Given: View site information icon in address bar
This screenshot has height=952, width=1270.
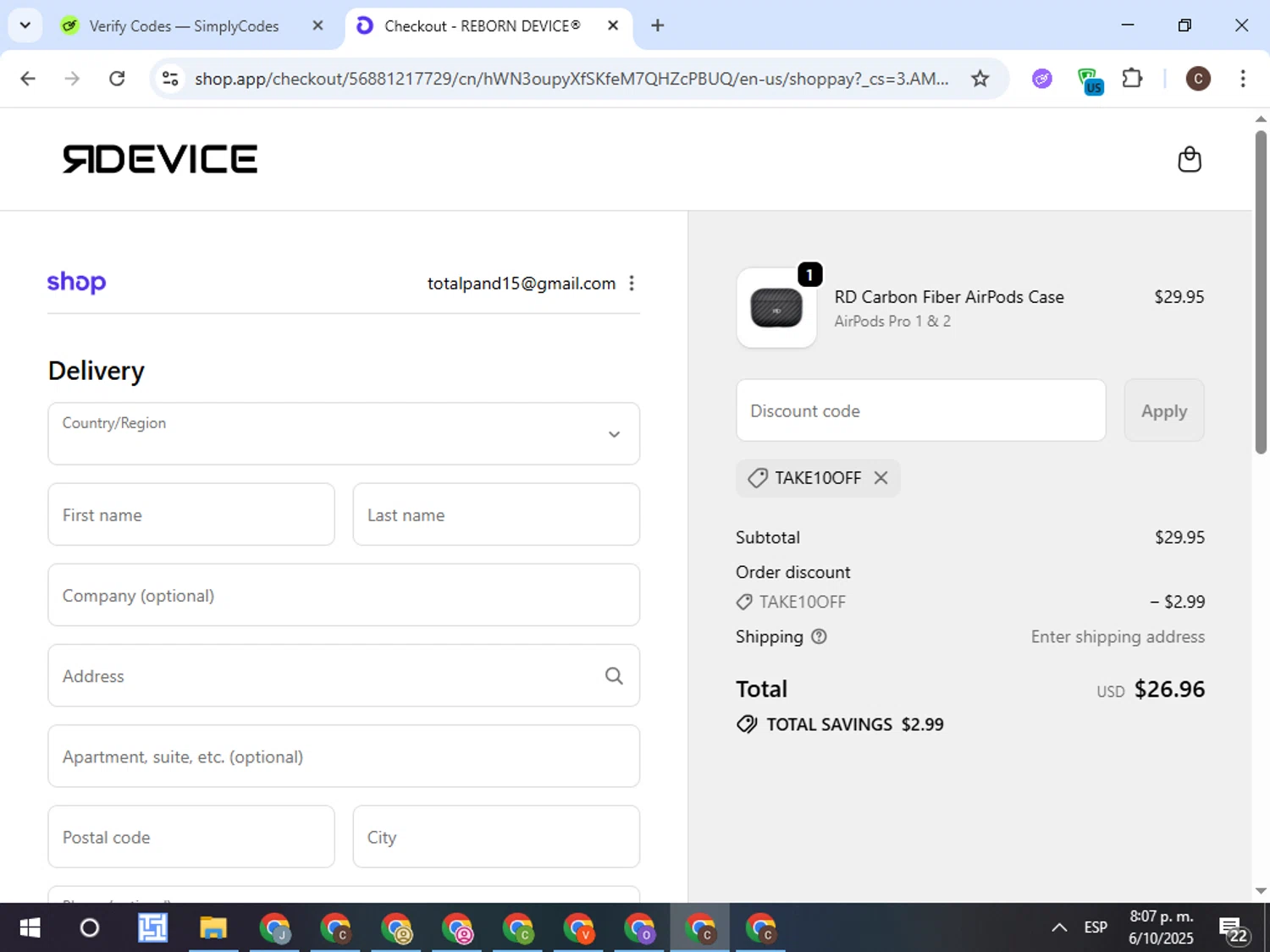Looking at the screenshot, I should pos(170,79).
